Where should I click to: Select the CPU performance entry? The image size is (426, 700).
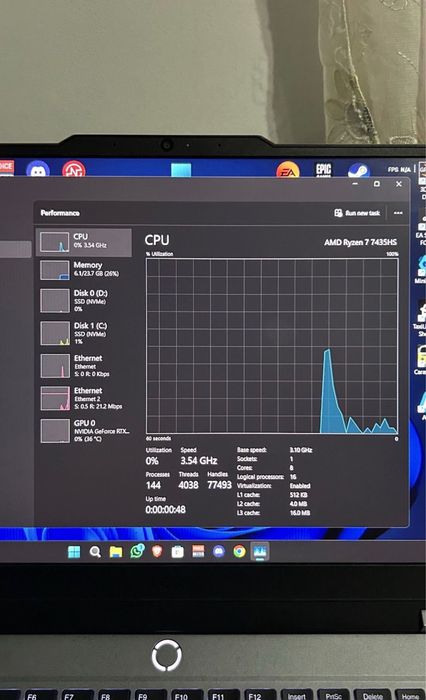pos(84,242)
